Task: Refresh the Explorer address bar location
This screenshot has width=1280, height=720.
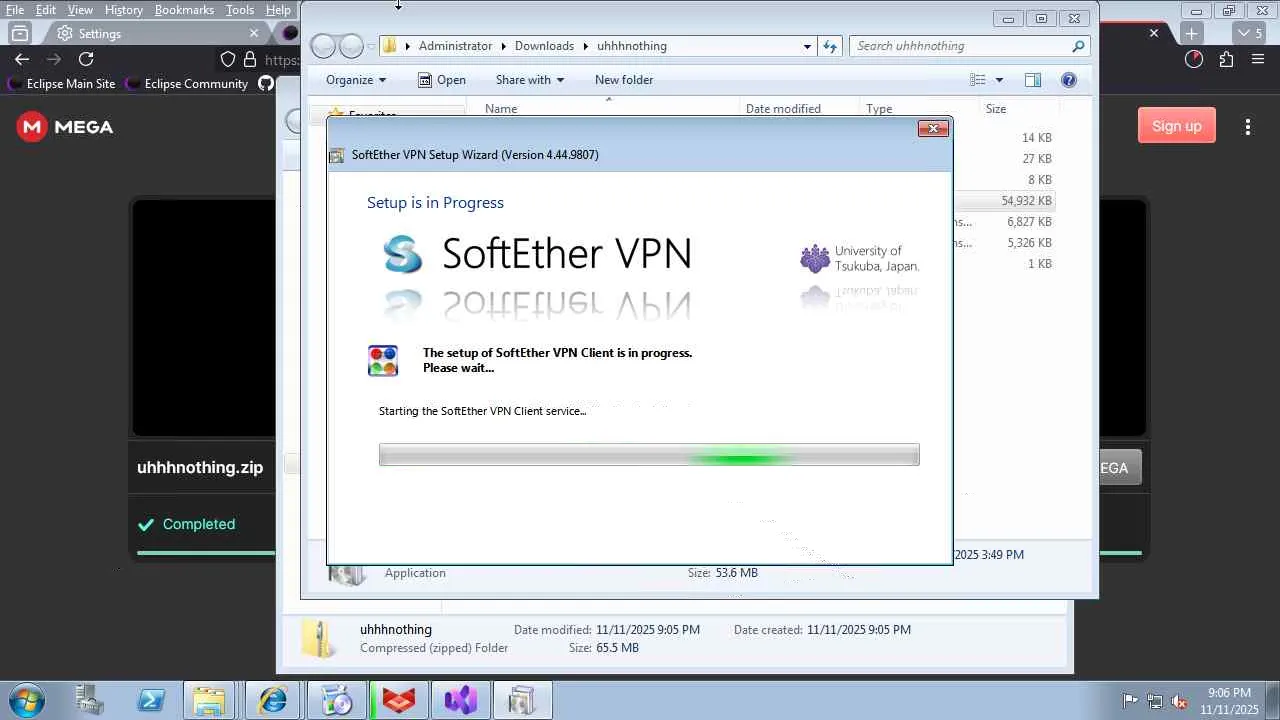Action: click(830, 46)
